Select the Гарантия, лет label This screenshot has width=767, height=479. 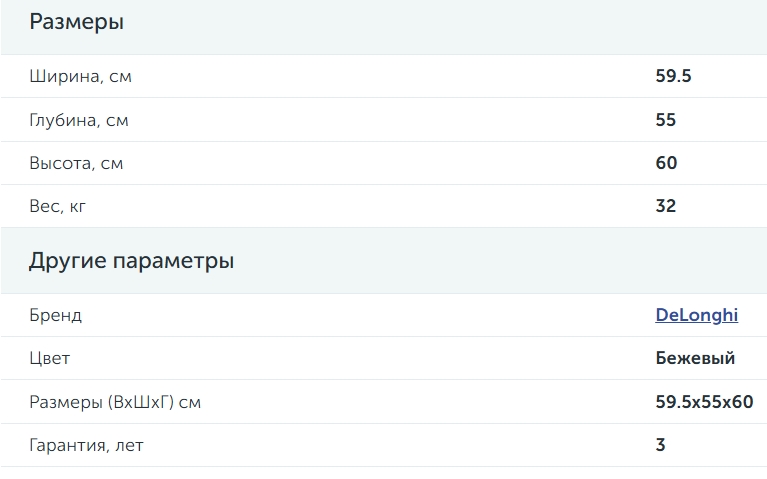coord(87,445)
